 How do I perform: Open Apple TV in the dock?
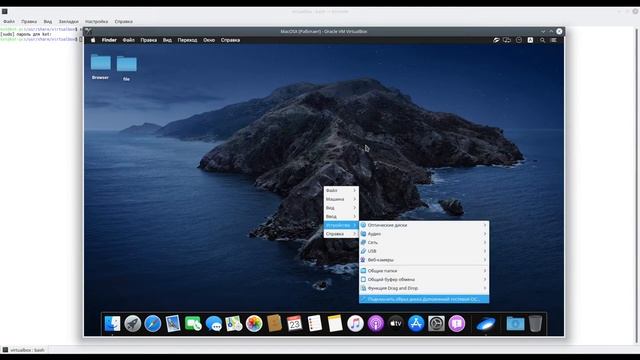[x=396, y=324]
